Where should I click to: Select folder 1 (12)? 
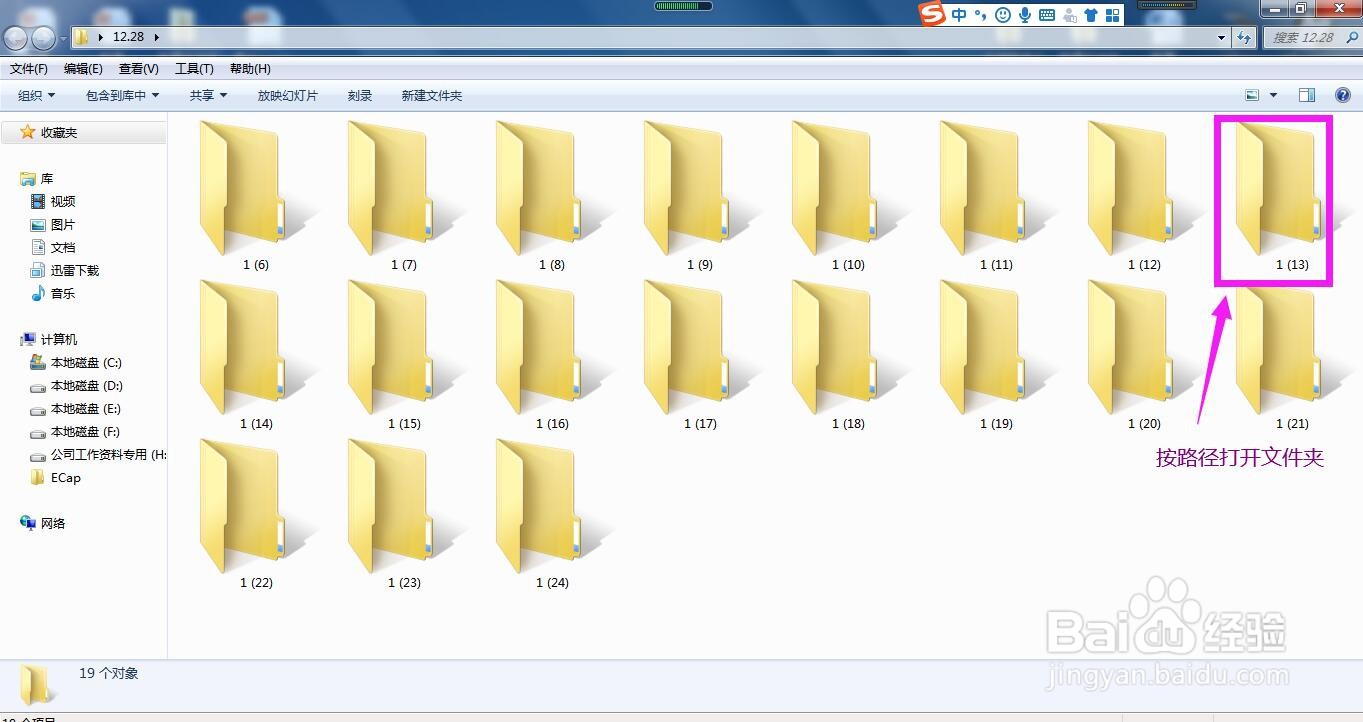[1144, 195]
